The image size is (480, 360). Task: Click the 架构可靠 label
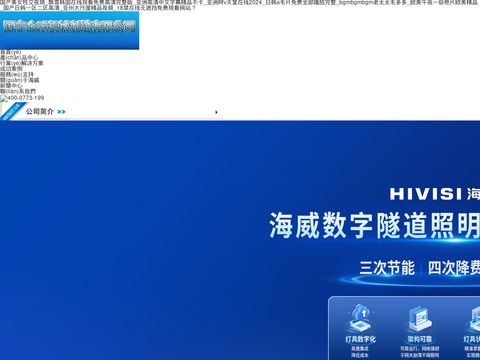tap(419, 339)
